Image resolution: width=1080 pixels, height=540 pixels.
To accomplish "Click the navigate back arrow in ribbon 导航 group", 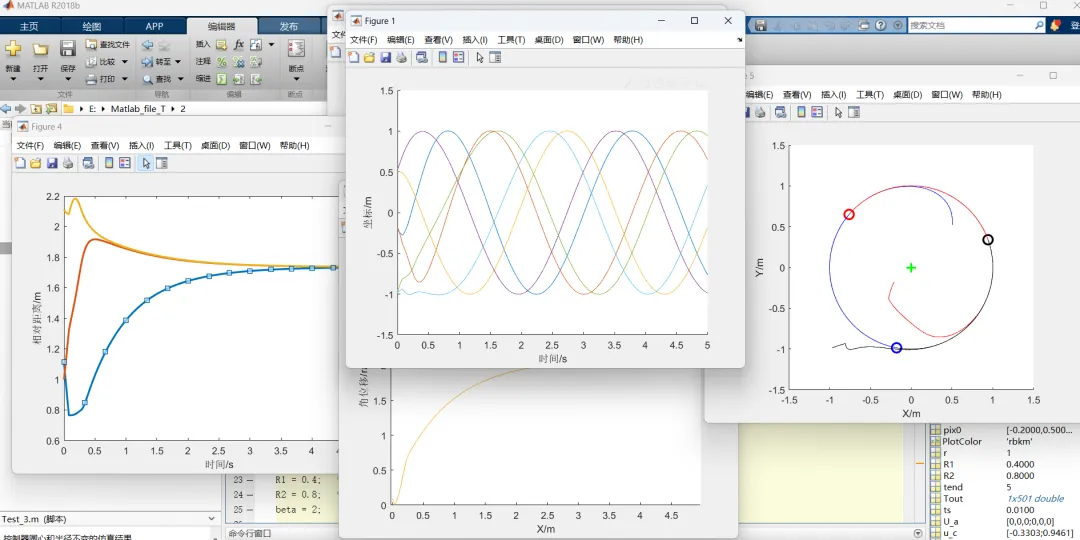I will click(147, 45).
